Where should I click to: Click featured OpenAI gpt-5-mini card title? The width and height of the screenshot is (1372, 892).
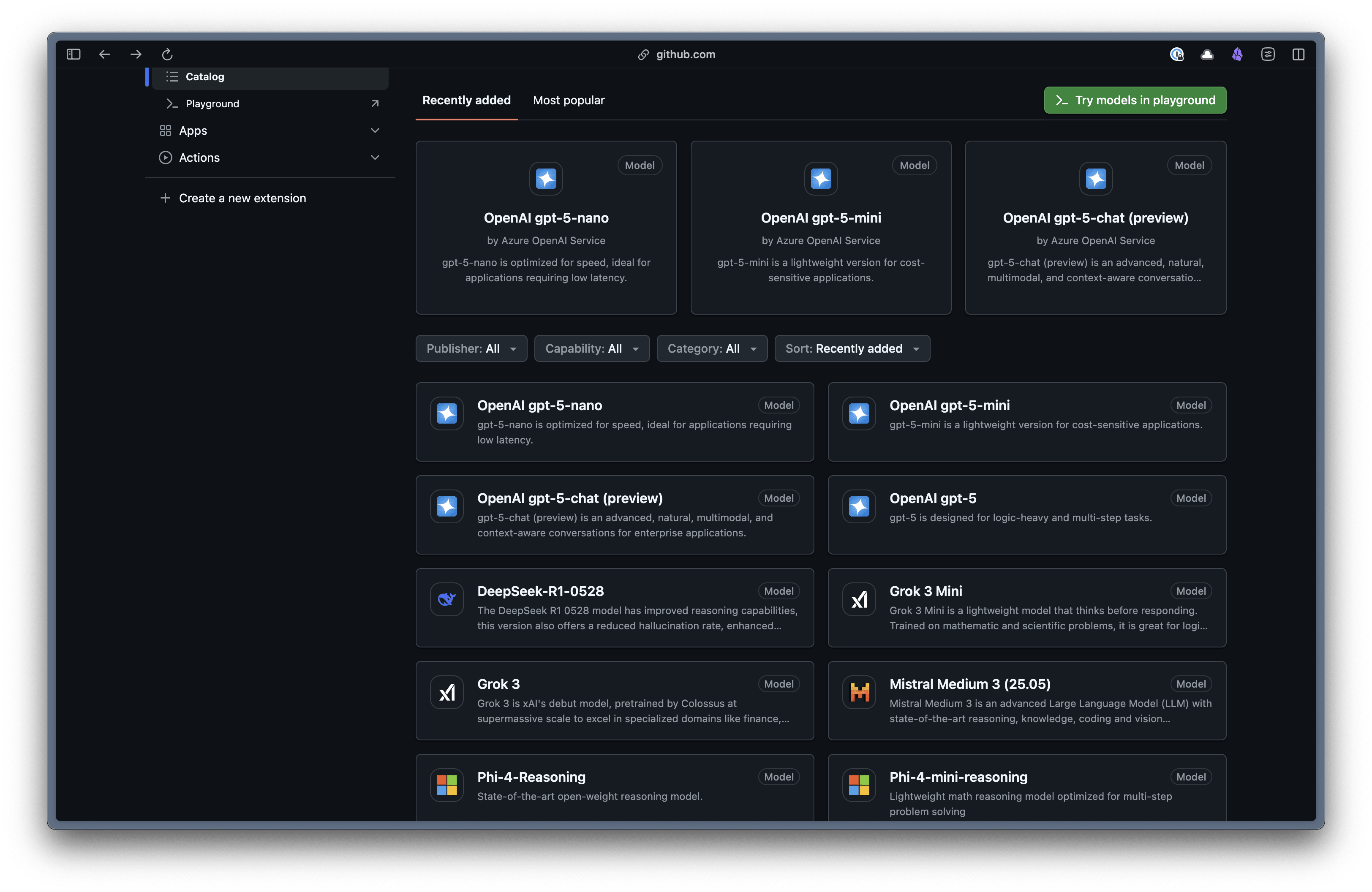821,218
